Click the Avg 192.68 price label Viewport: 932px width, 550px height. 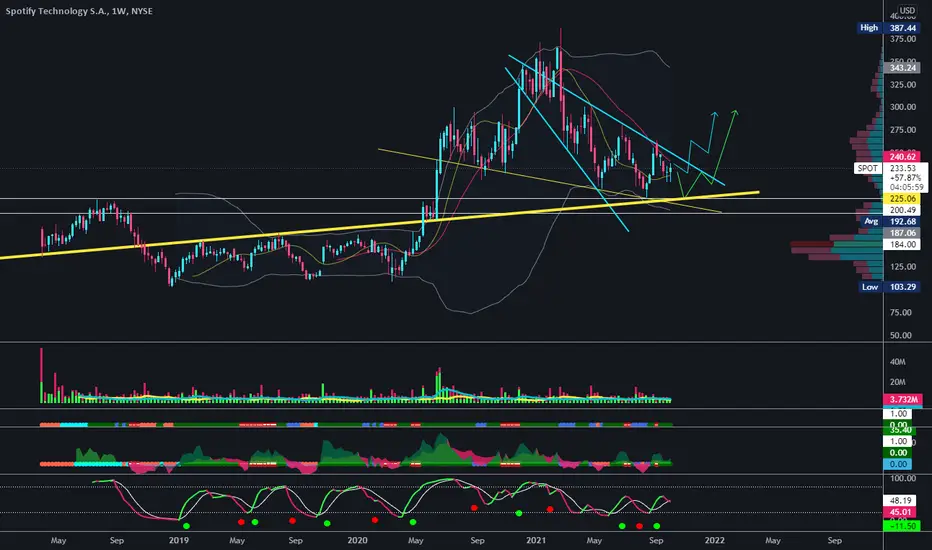[x=888, y=221]
